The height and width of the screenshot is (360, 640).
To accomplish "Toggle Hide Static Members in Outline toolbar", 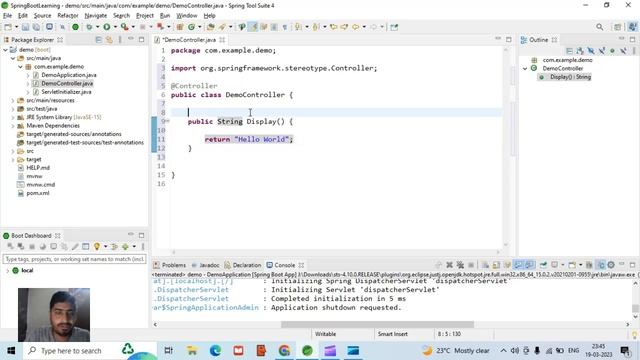I will (x=602, y=51).
